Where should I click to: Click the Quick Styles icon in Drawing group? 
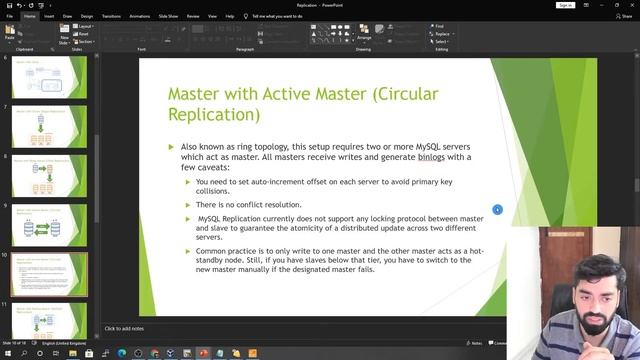point(380,29)
